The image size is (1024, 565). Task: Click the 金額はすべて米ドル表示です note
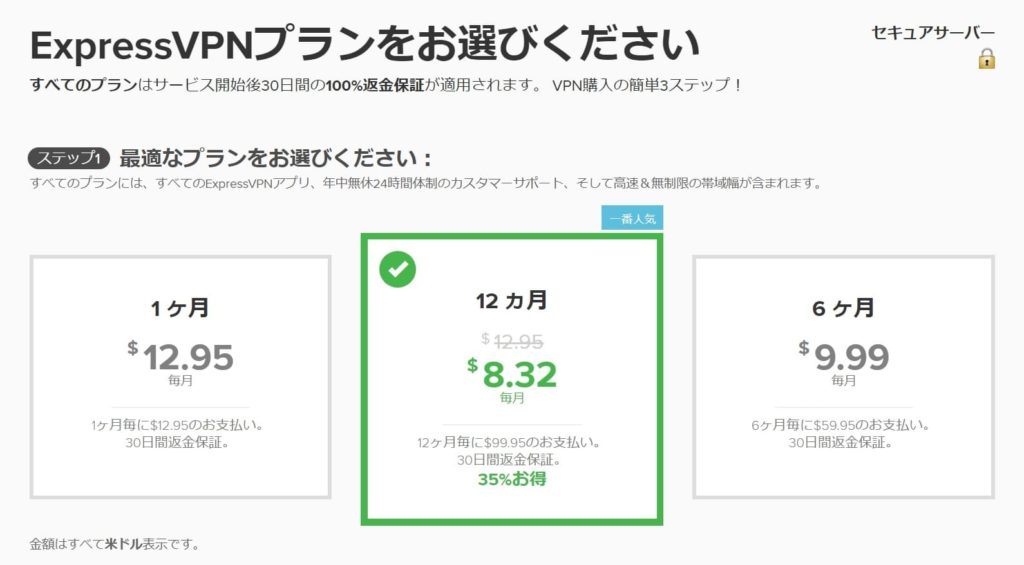coord(114,544)
